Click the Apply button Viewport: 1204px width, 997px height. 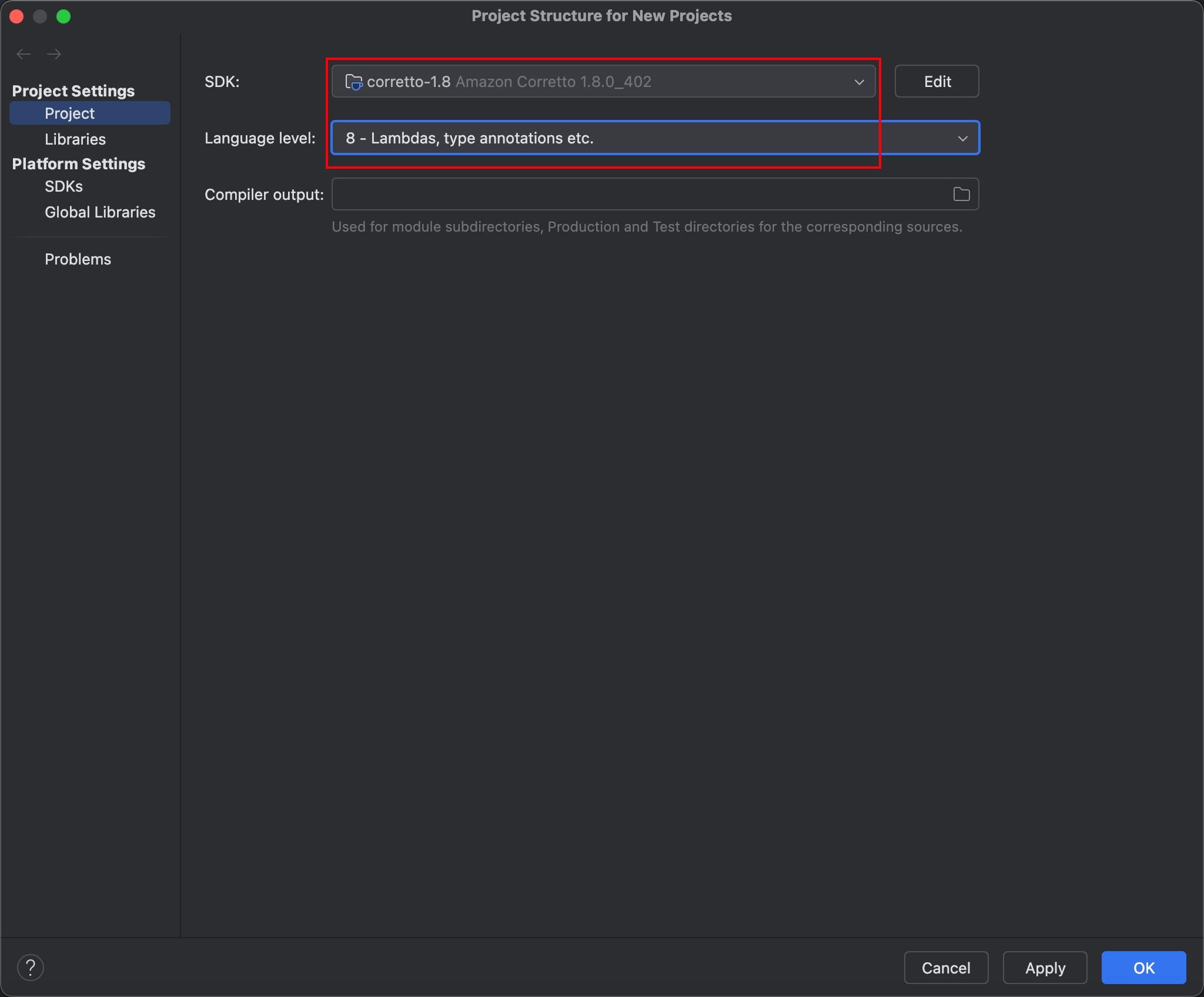click(x=1045, y=968)
